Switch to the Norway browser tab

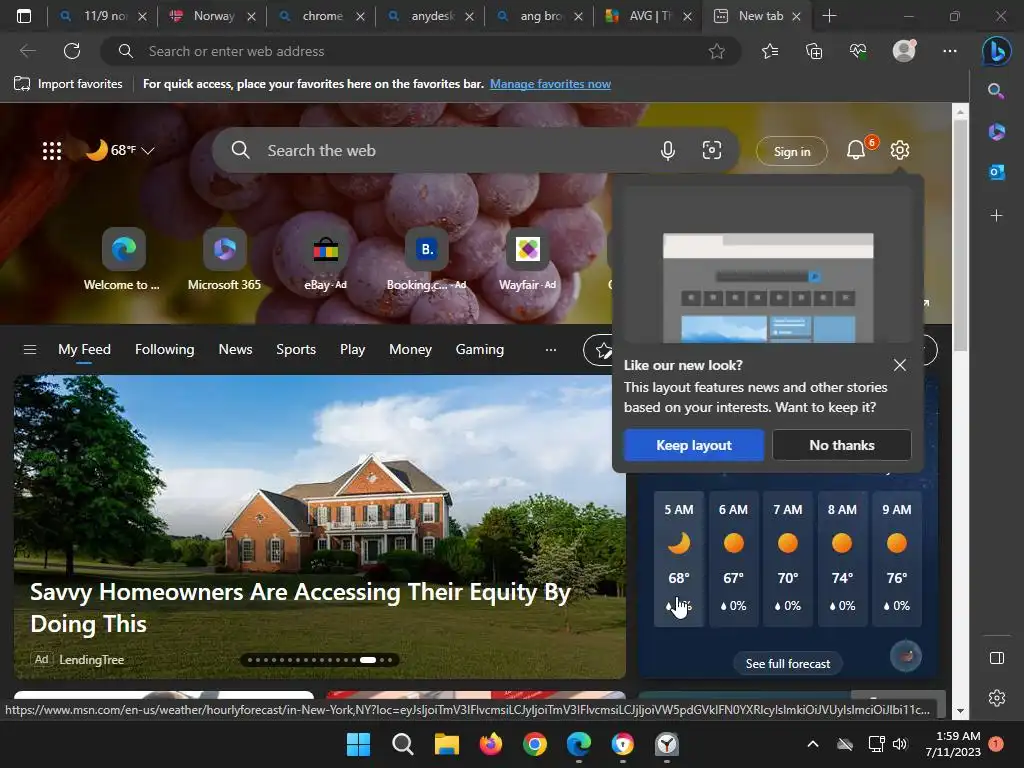coord(212,16)
